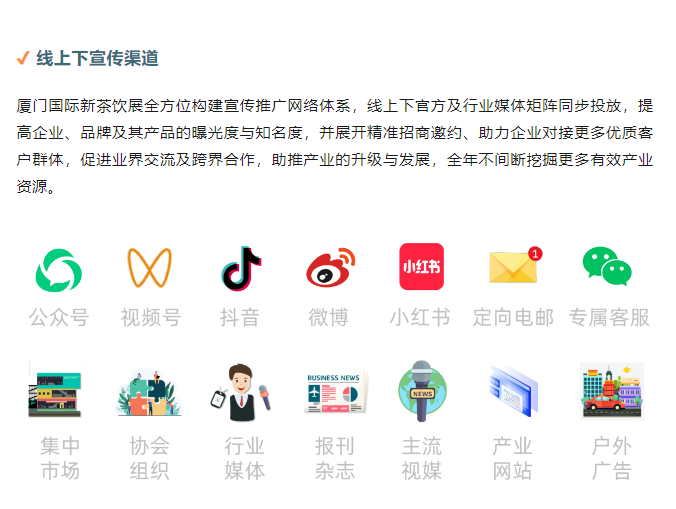Click the 厦门国际新茶饮展 intro paragraph
The height and width of the screenshot is (509, 676).
335,146
